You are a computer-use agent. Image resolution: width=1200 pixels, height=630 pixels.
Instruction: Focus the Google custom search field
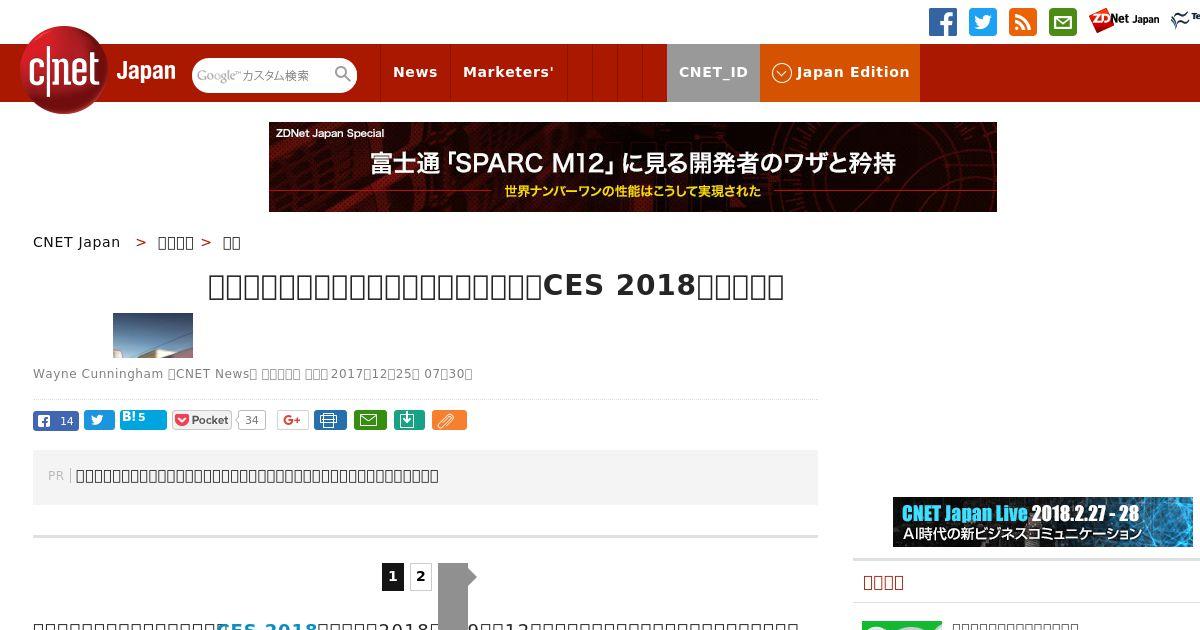[x=263, y=75]
